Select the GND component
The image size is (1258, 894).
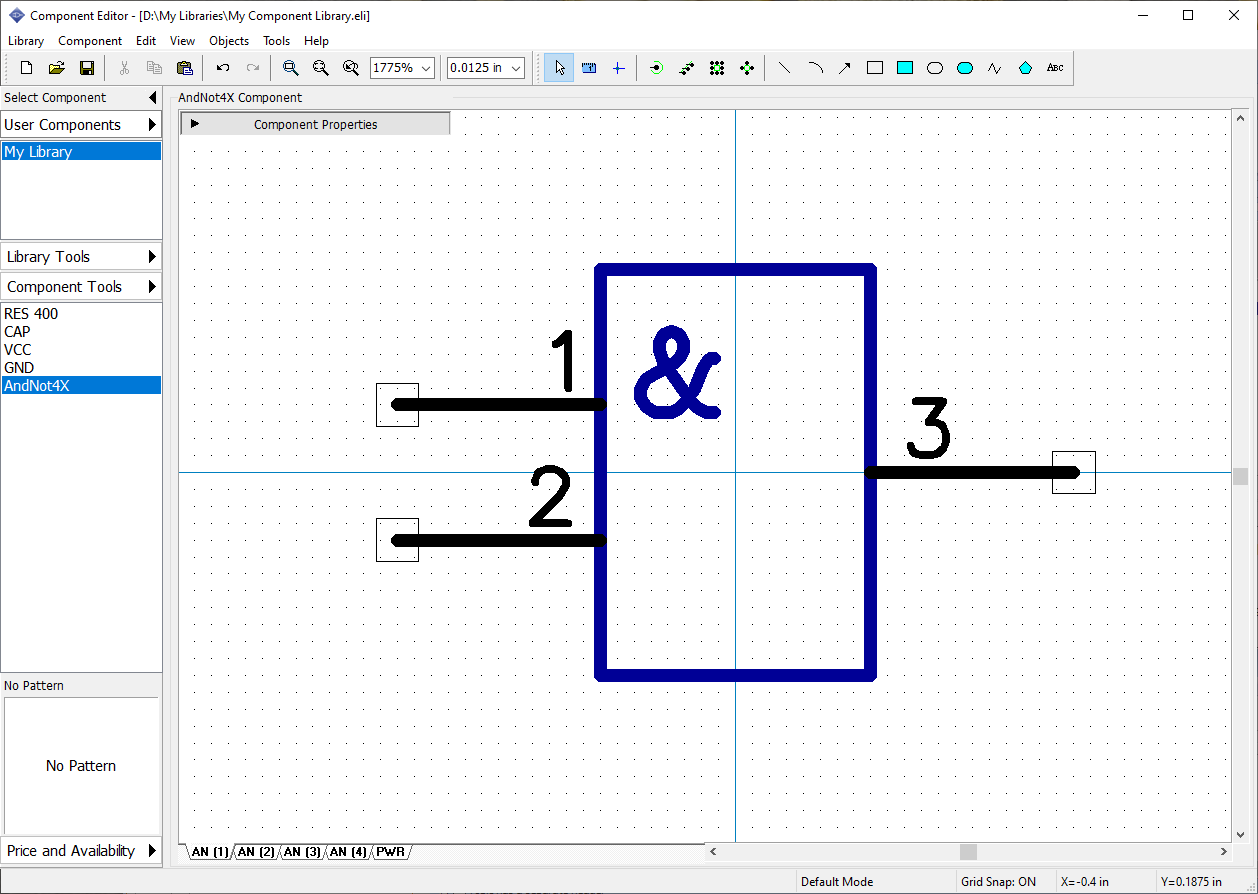point(81,367)
